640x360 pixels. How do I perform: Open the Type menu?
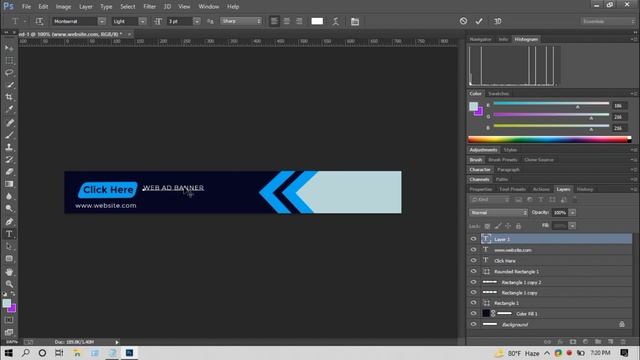click(x=106, y=7)
